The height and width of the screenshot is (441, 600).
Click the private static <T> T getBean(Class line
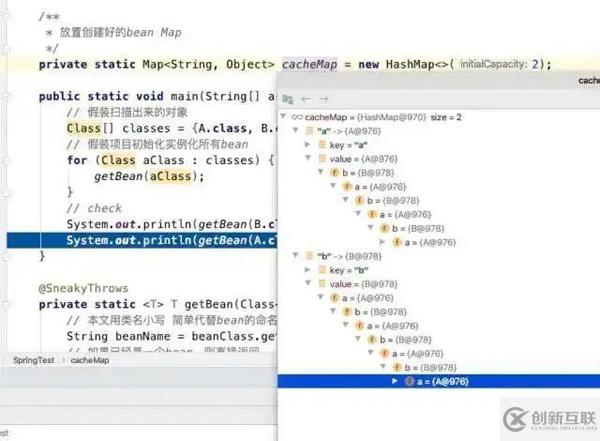(x=157, y=304)
